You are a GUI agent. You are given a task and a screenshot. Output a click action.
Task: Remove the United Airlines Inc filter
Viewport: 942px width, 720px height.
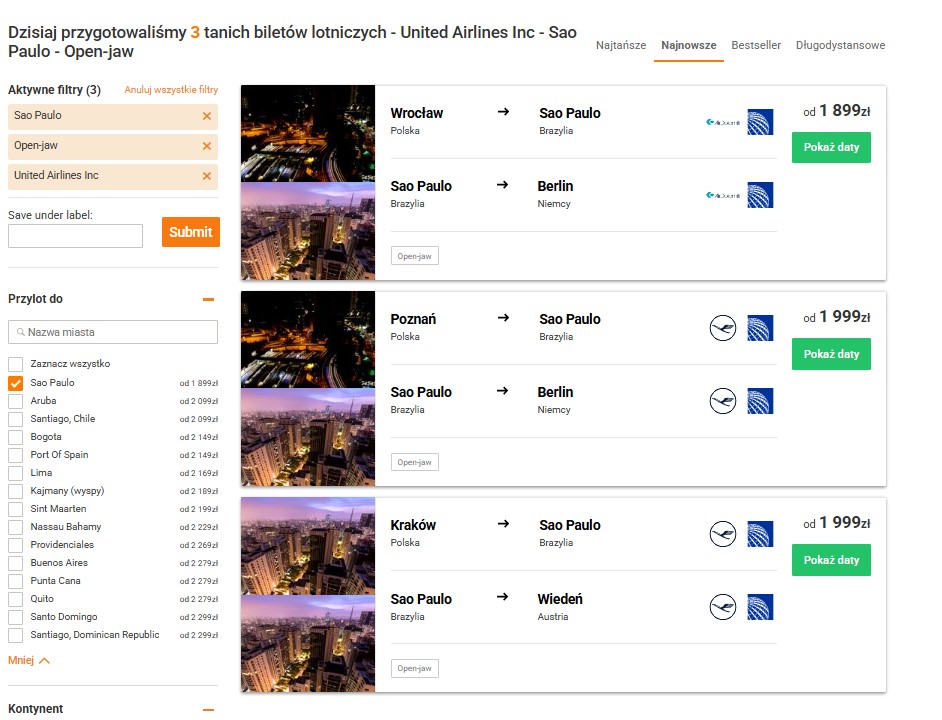pyautogui.click(x=207, y=176)
